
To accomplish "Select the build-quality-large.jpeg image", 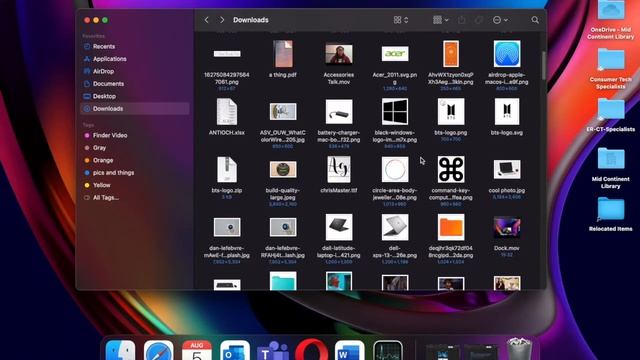I will click(x=283, y=169).
